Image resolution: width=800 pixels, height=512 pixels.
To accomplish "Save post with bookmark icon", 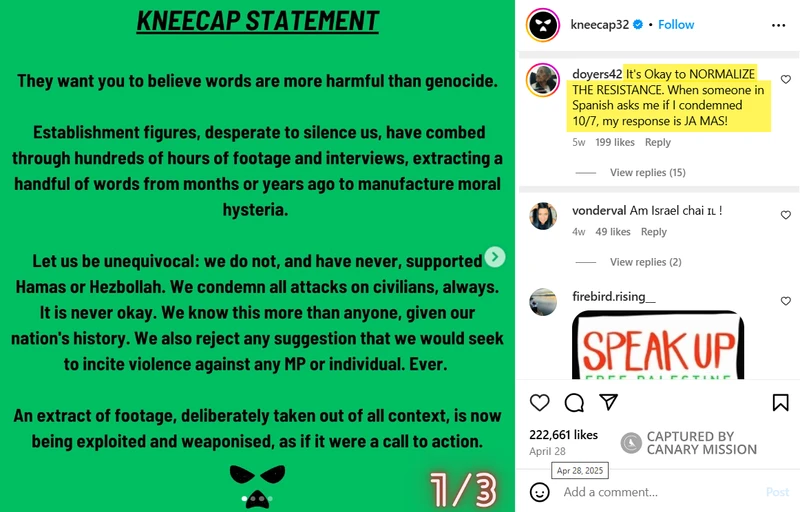I will coord(780,403).
